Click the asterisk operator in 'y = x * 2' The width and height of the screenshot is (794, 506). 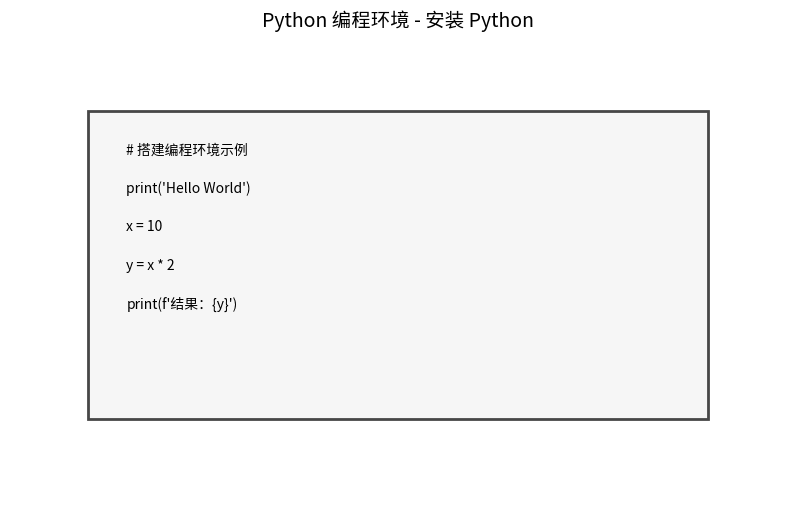161,263
